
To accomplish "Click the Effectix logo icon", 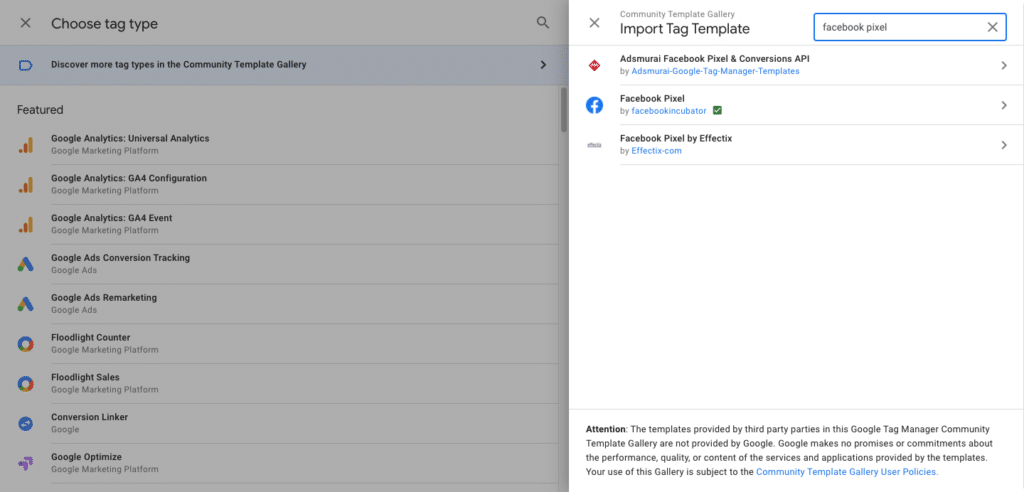I will 594,144.
